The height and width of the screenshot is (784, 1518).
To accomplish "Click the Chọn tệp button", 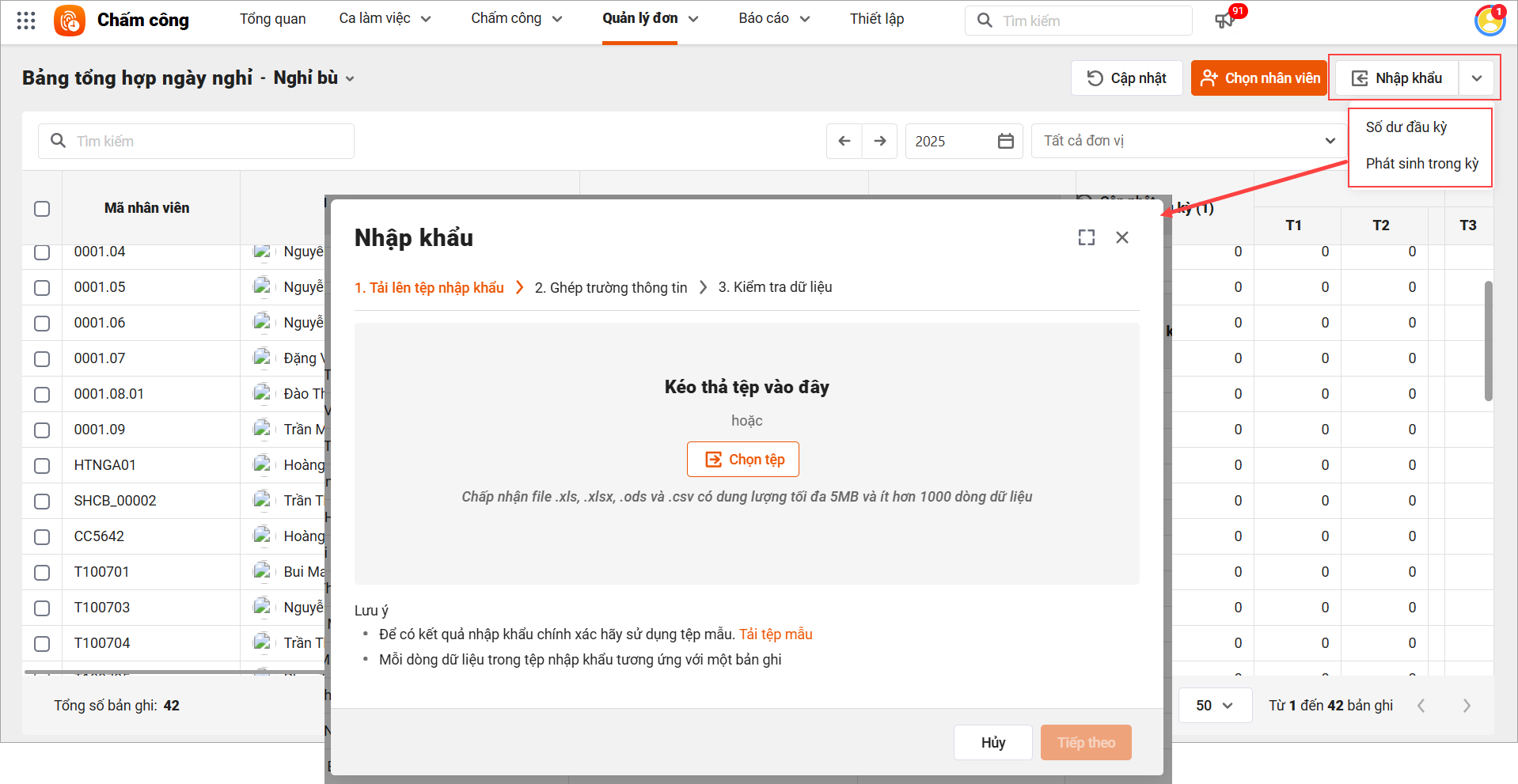I will pyautogui.click(x=743, y=460).
